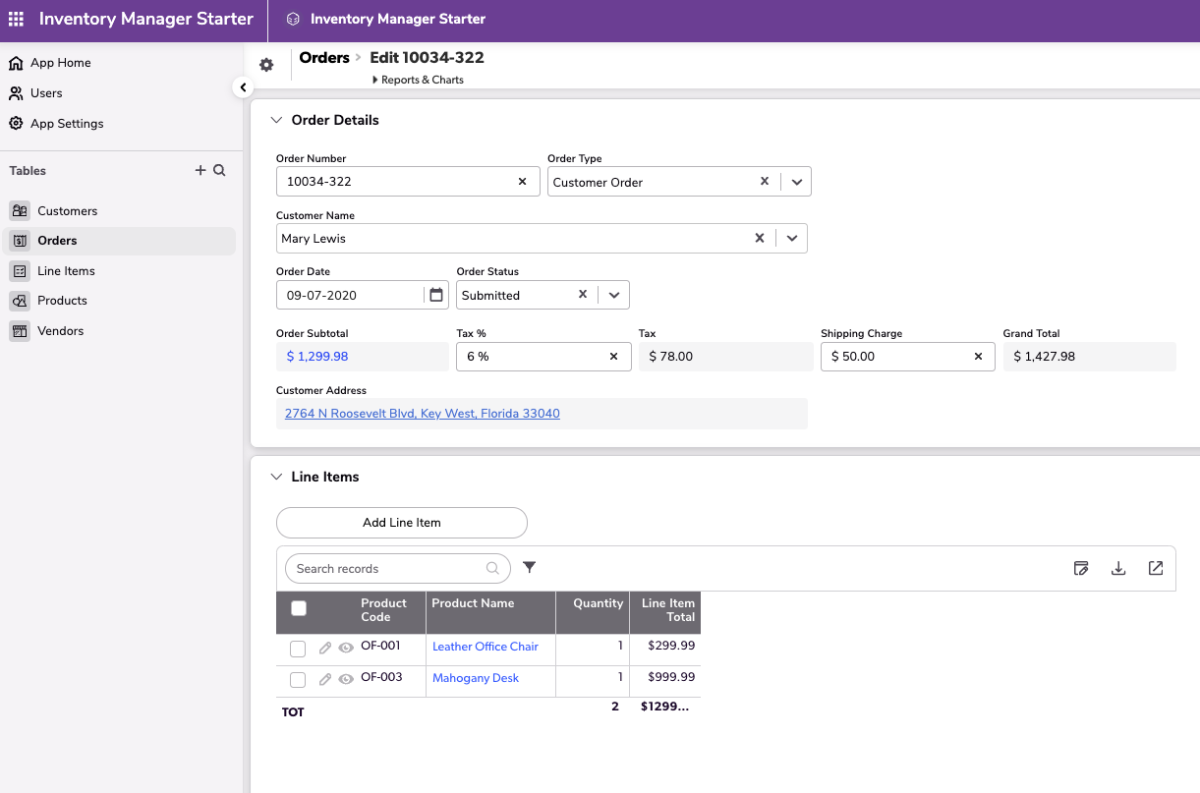Viewport: 1200px width, 793px height.
Task: Select Products table in the sidebar
Action: click(62, 301)
